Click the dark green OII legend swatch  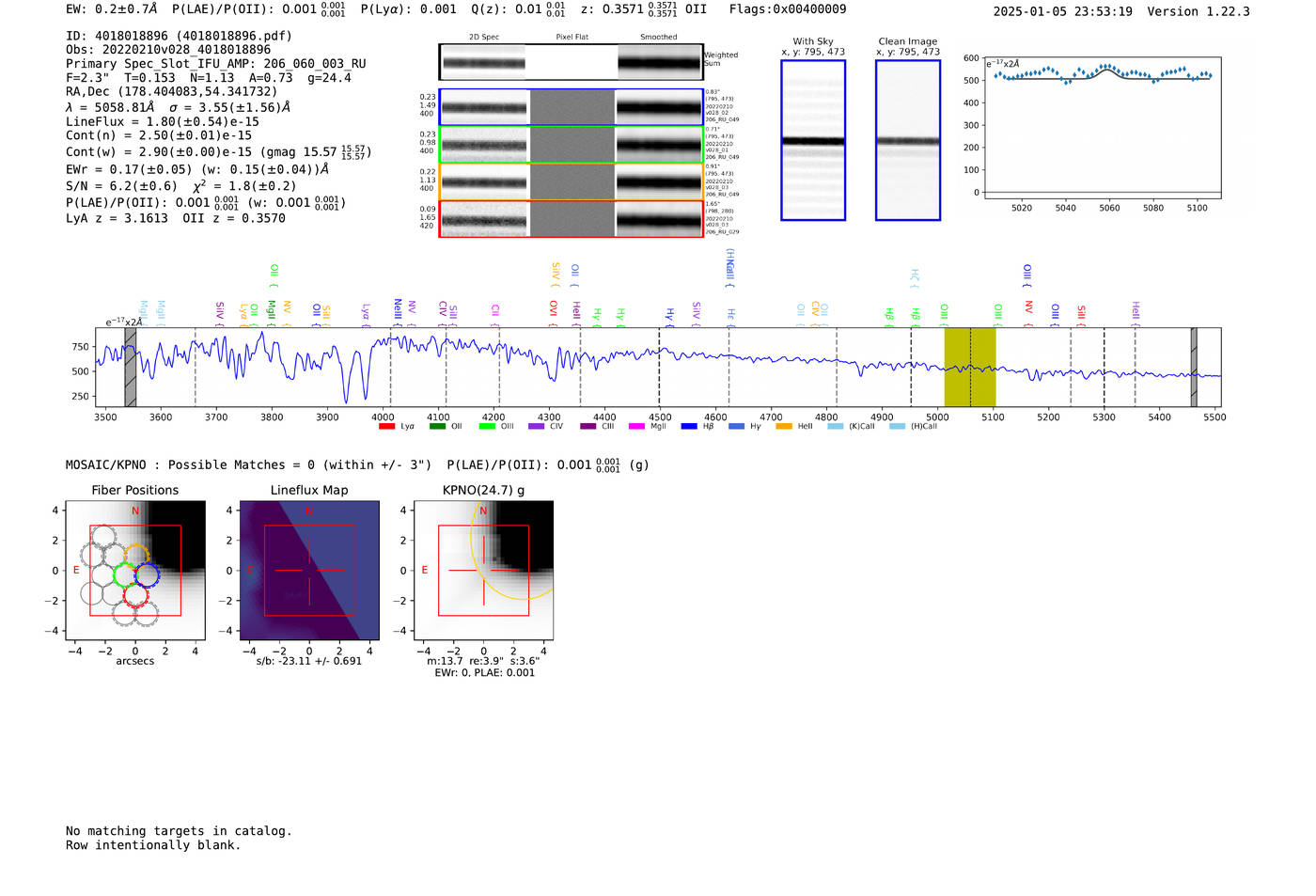(x=437, y=427)
